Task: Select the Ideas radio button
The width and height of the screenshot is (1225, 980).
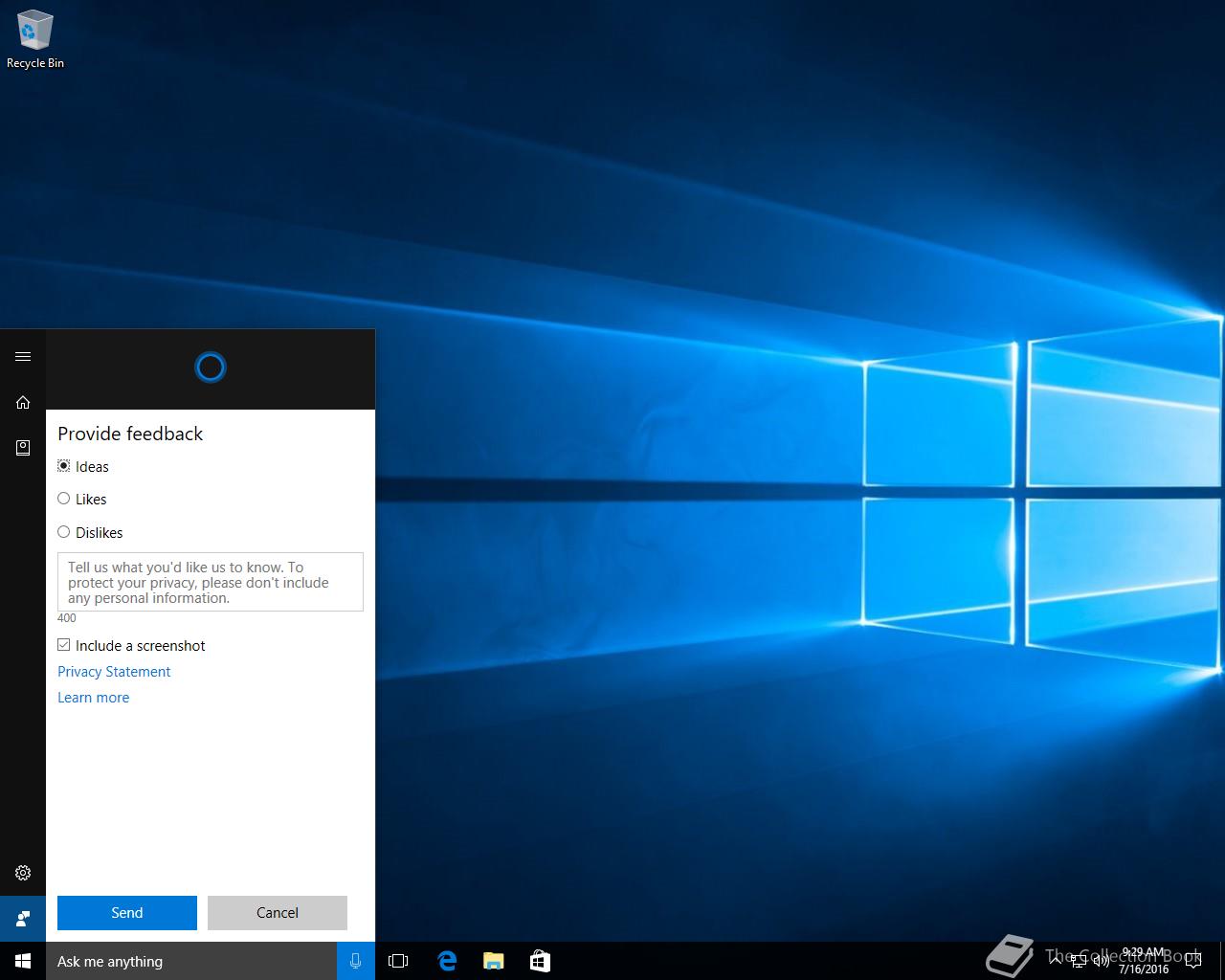Action: pyautogui.click(x=64, y=466)
